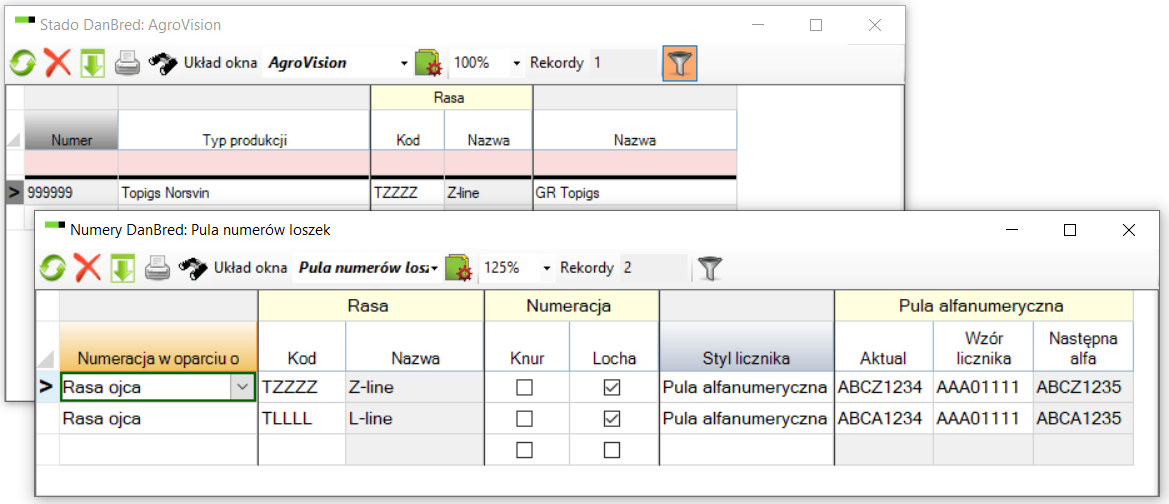Screen dimensions: 1169x504
Task: Click printer icon in Numery DanBred toolbar
Action: pos(158,268)
